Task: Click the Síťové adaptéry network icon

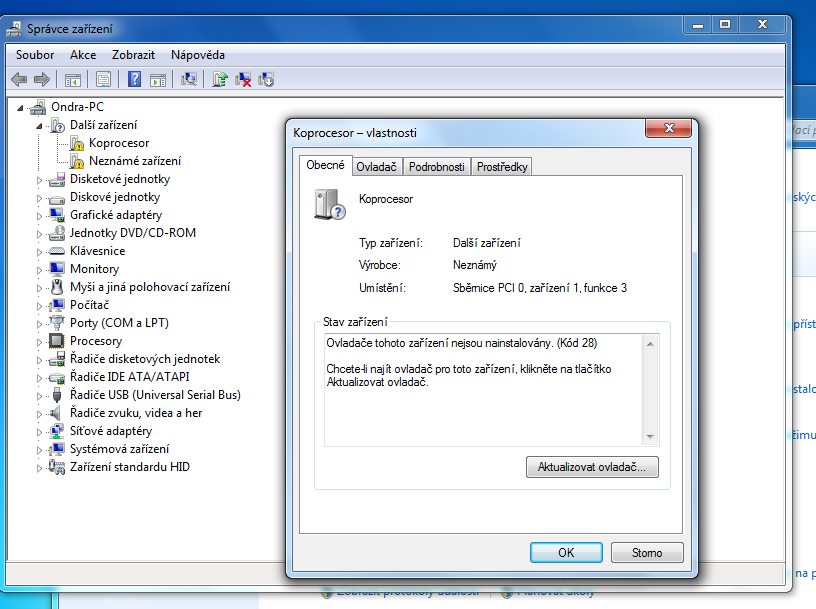Action: tap(57, 431)
